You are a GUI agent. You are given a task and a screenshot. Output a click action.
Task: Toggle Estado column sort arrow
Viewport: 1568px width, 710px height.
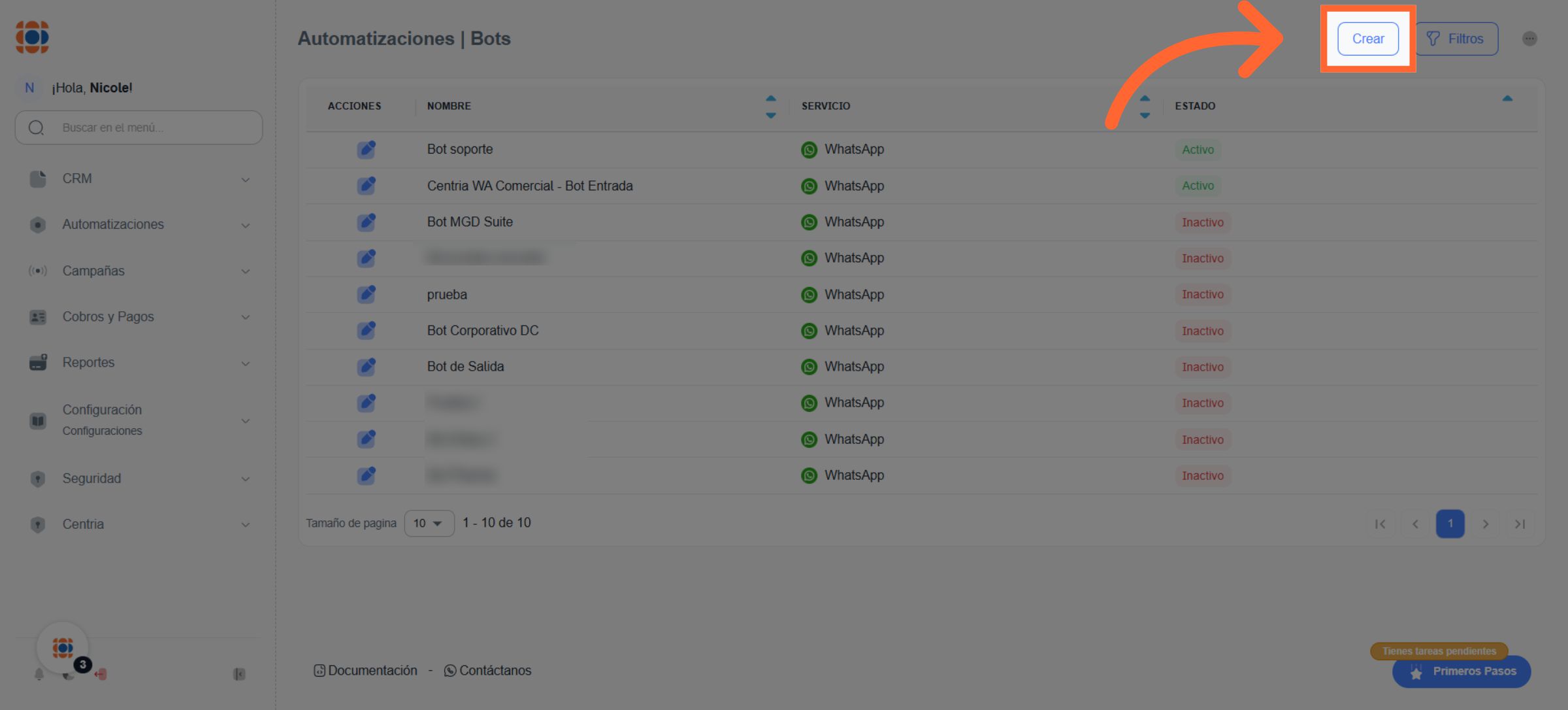(x=1507, y=99)
